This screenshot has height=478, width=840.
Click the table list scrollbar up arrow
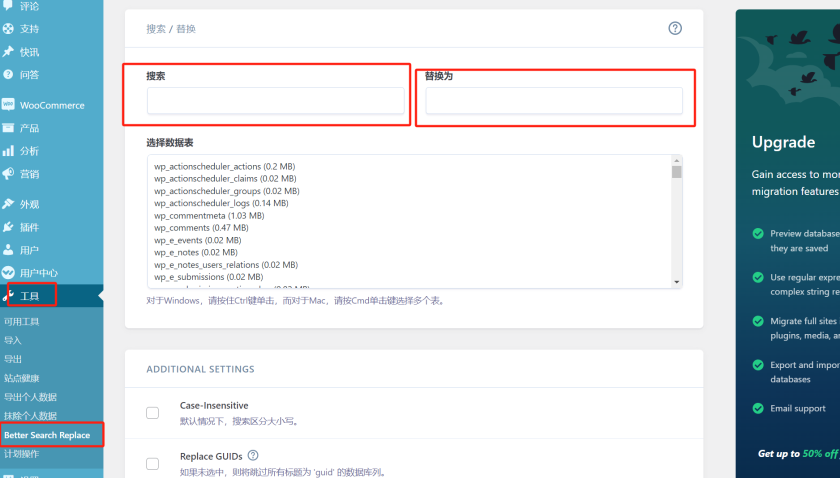pos(677,161)
